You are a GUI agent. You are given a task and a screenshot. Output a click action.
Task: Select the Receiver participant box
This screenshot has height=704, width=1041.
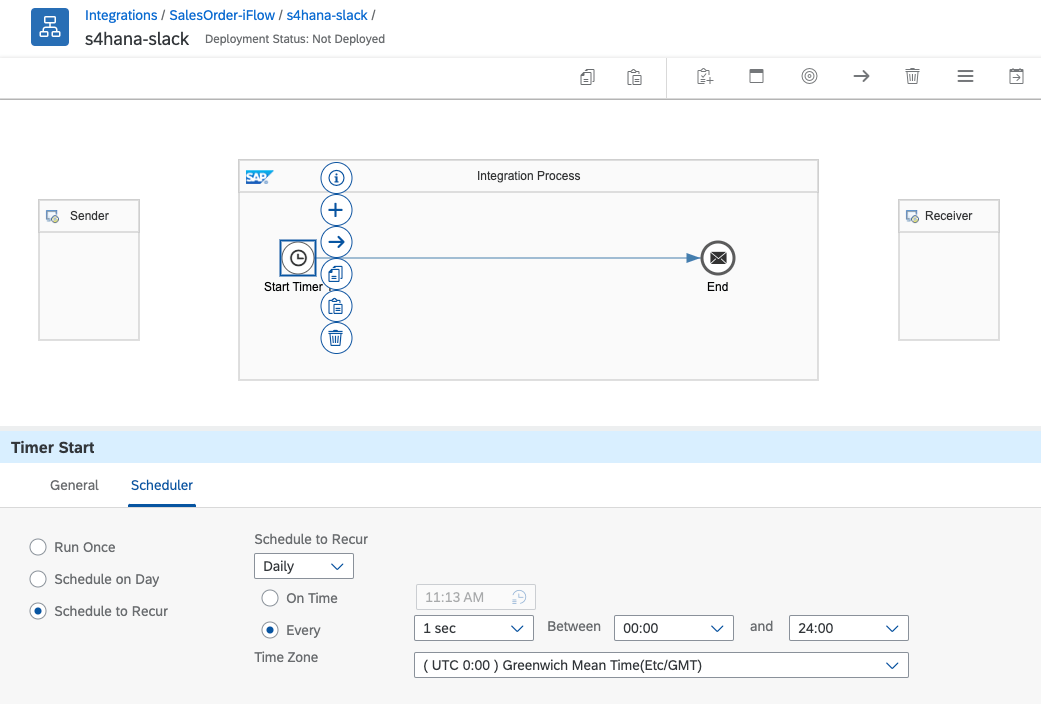click(949, 270)
